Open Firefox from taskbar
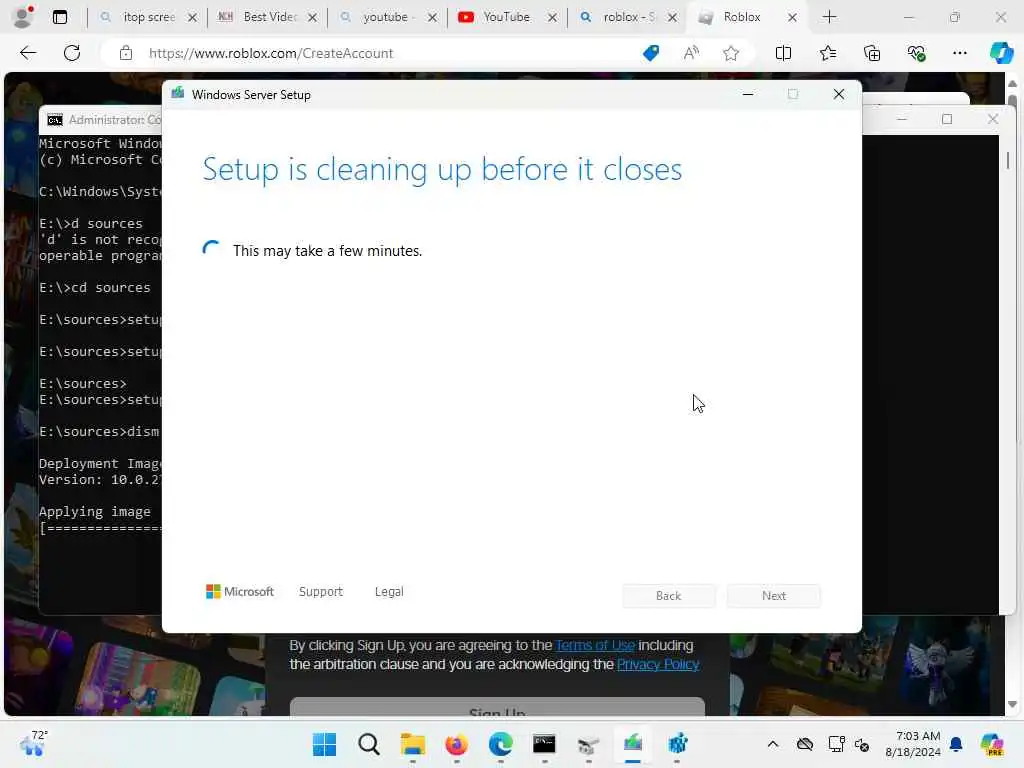Screen dimensions: 1024x768 (456, 744)
